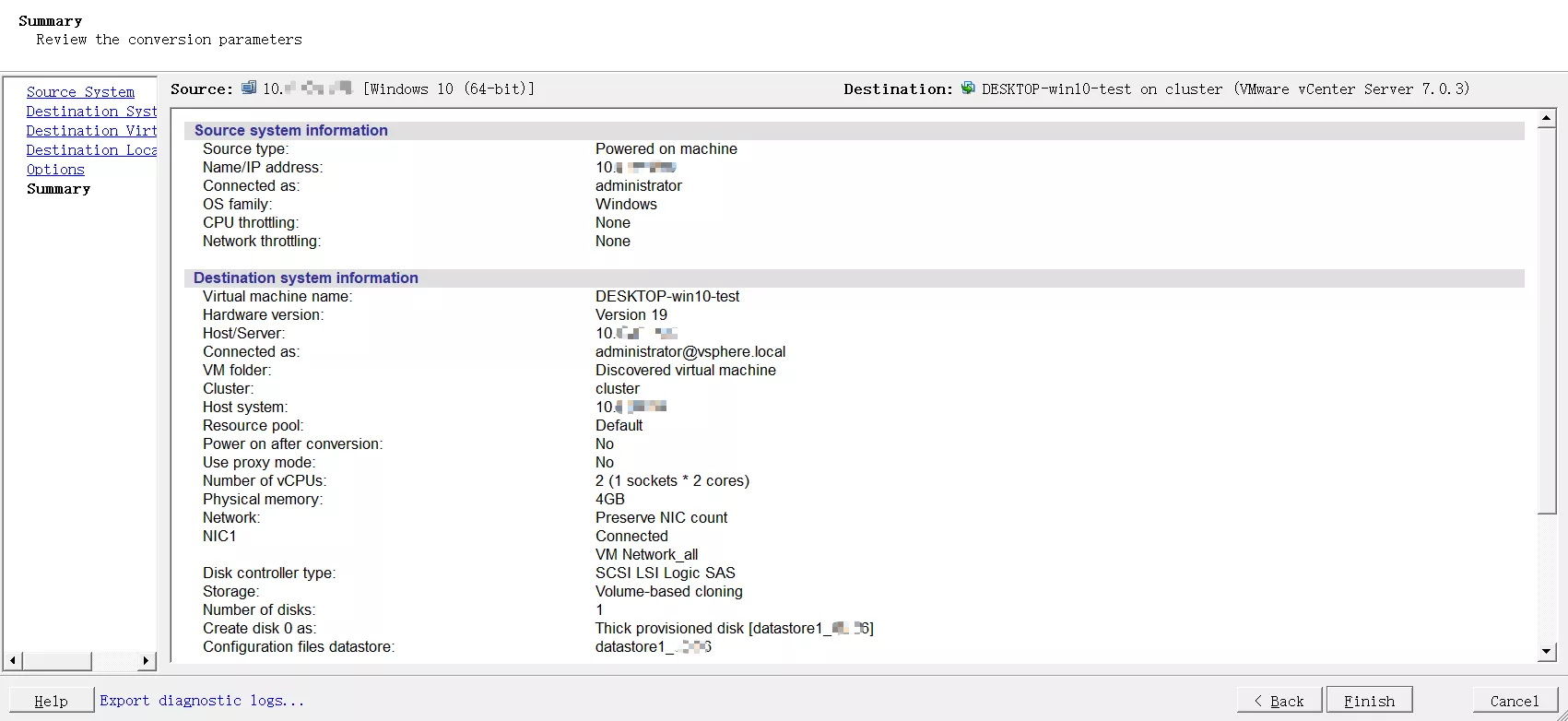Viewport: 1568px width, 721px height.
Task: Cancel the conversion wizard
Action: (1514, 701)
